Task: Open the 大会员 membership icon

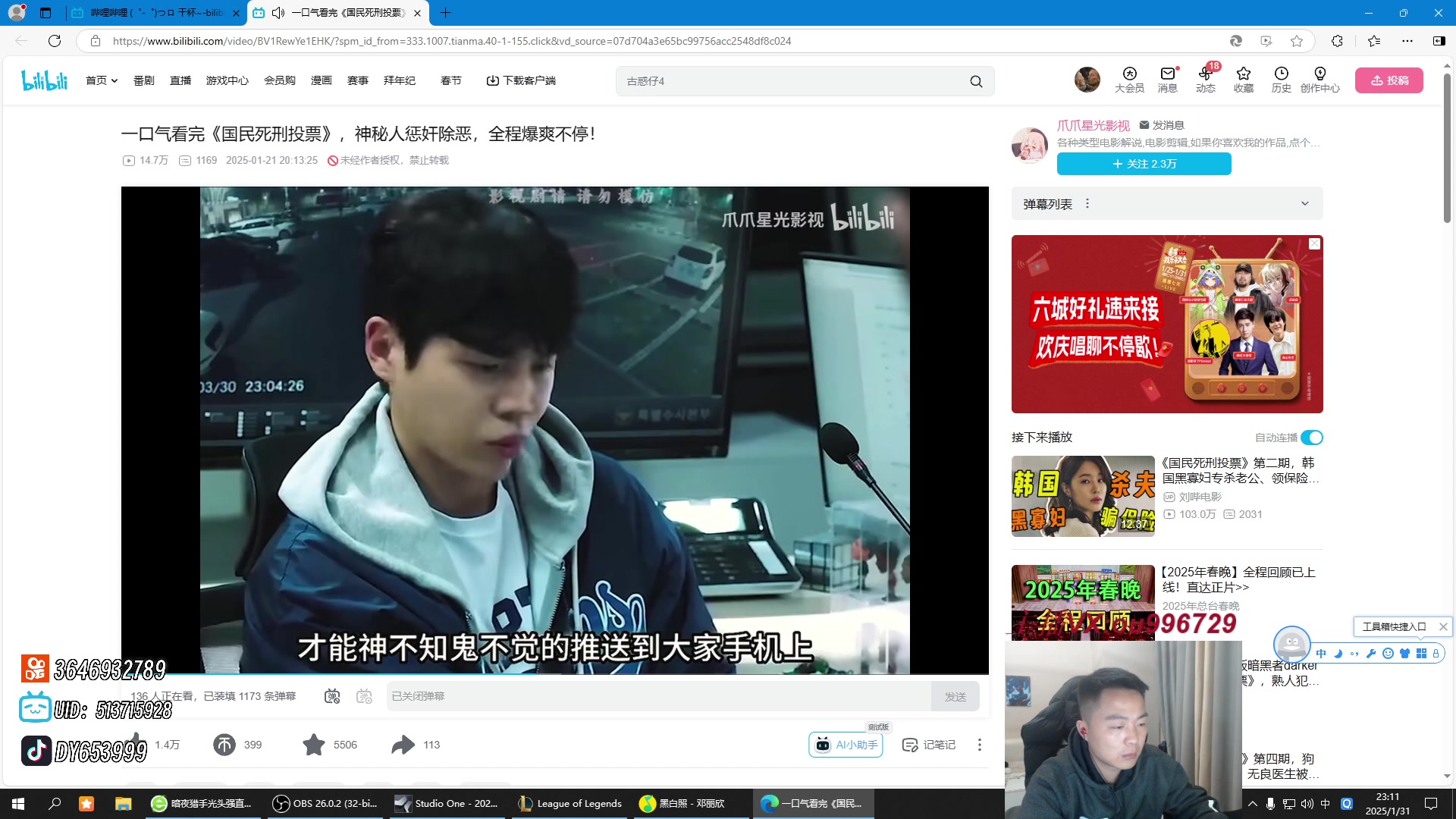Action: 1129,80
